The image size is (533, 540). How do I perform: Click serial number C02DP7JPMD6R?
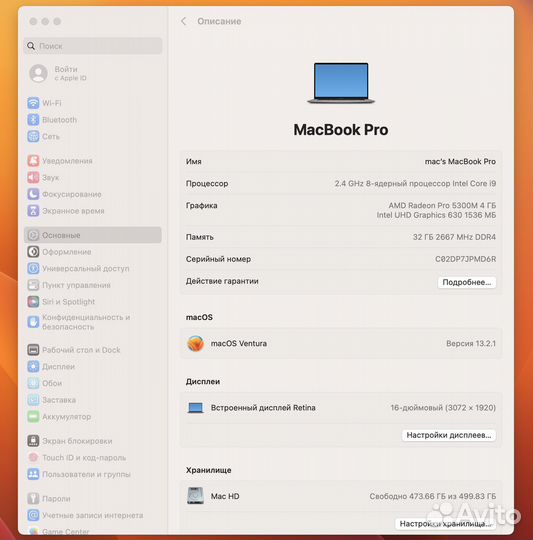pos(466,259)
